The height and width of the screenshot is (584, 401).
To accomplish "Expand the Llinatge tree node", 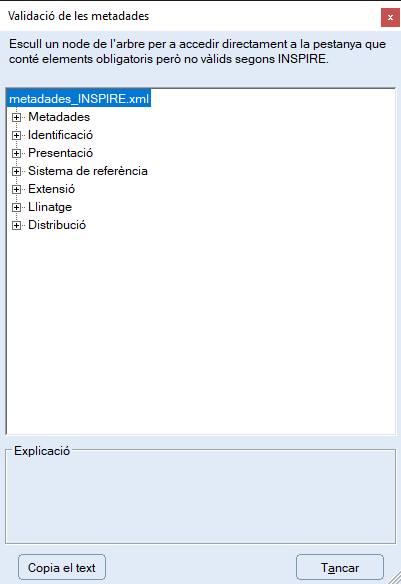I will click(16, 207).
